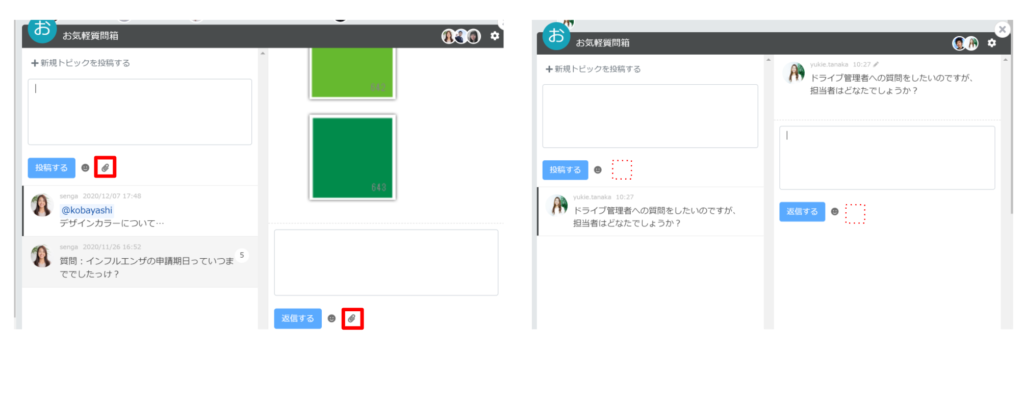Focus the reply text box under the green images
The width and height of the screenshot is (1024, 397).
[386, 262]
